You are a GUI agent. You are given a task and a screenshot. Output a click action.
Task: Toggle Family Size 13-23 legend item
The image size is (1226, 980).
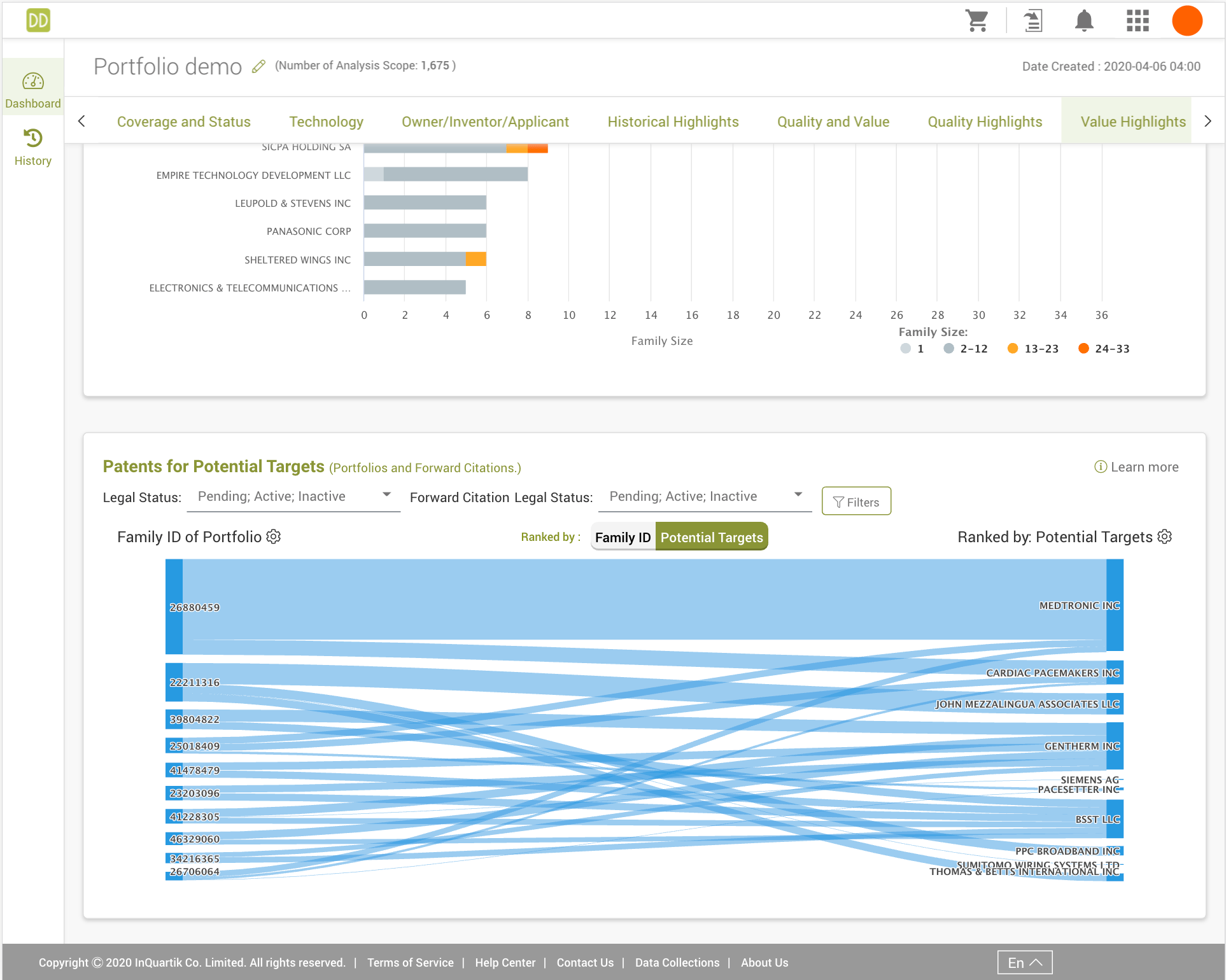point(1033,349)
